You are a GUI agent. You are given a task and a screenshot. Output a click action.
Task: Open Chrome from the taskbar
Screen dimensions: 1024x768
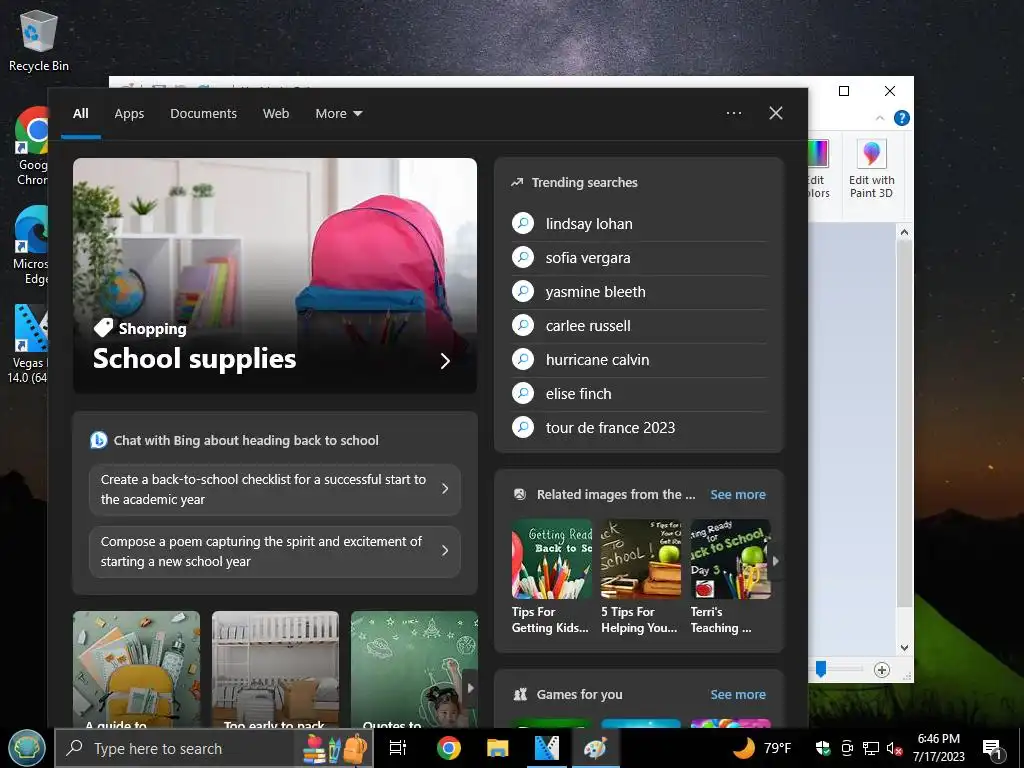click(449, 748)
